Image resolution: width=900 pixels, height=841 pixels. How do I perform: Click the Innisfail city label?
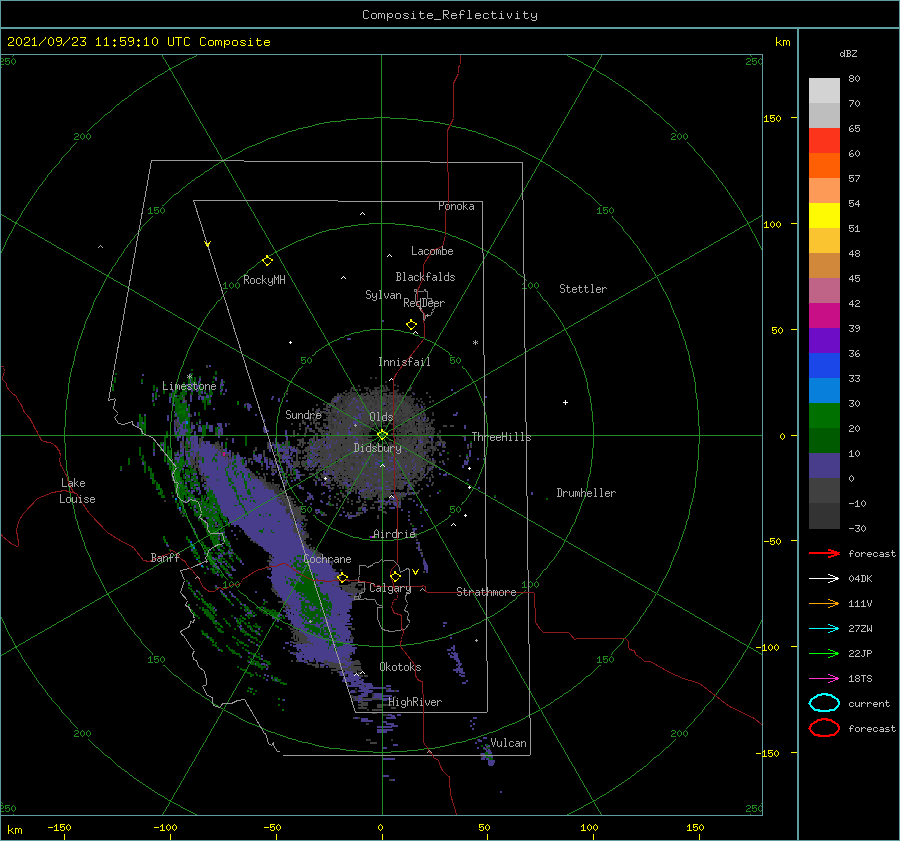pos(404,362)
